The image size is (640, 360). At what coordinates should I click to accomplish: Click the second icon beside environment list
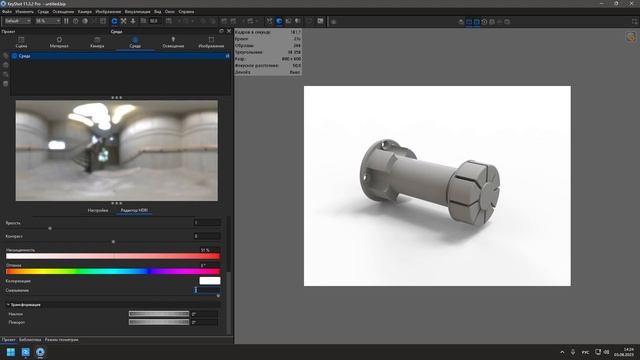coord(5,65)
